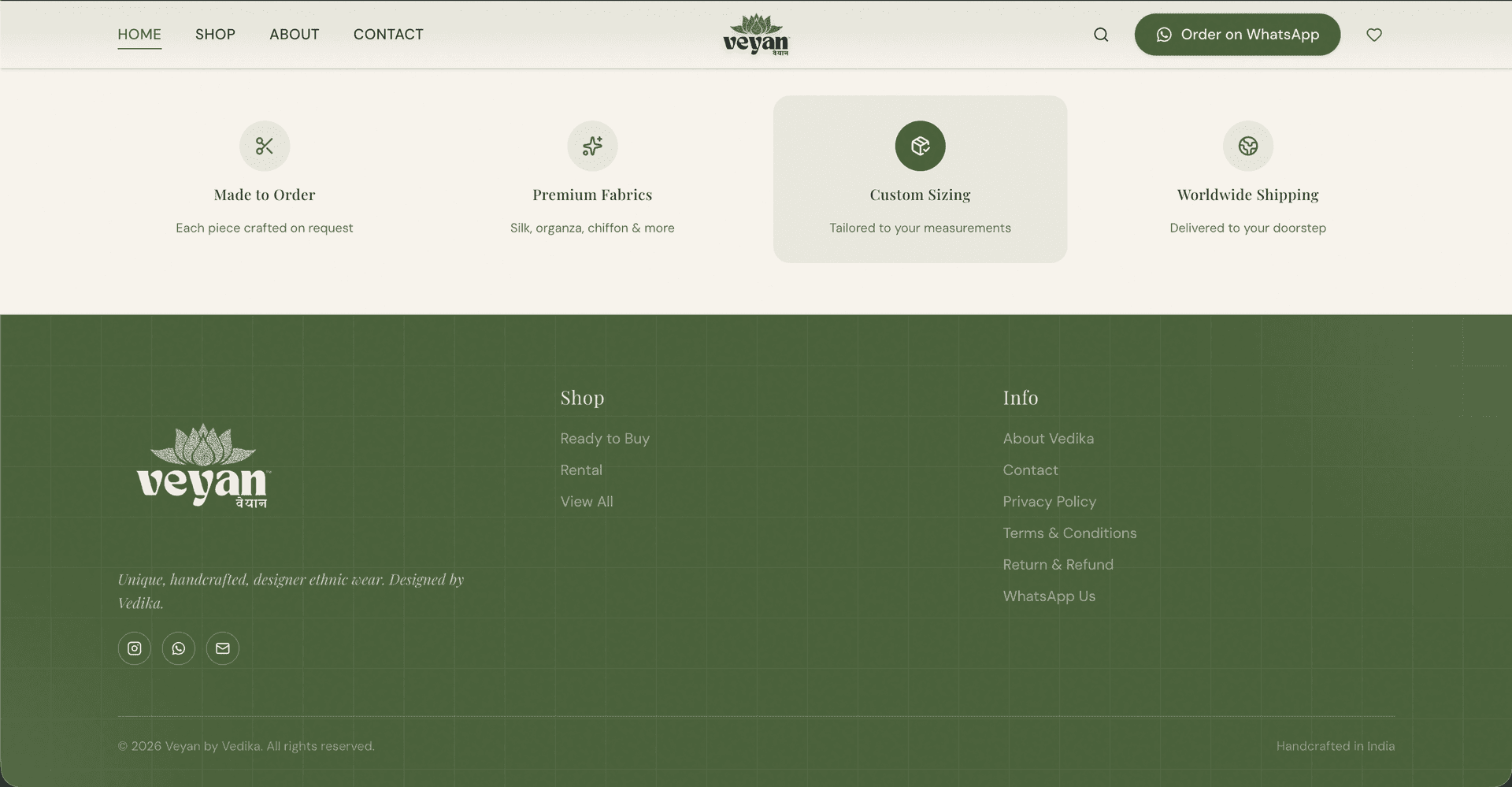Click the 'Handcrafted in India' text
This screenshot has width=1512, height=787.
tap(1336, 746)
